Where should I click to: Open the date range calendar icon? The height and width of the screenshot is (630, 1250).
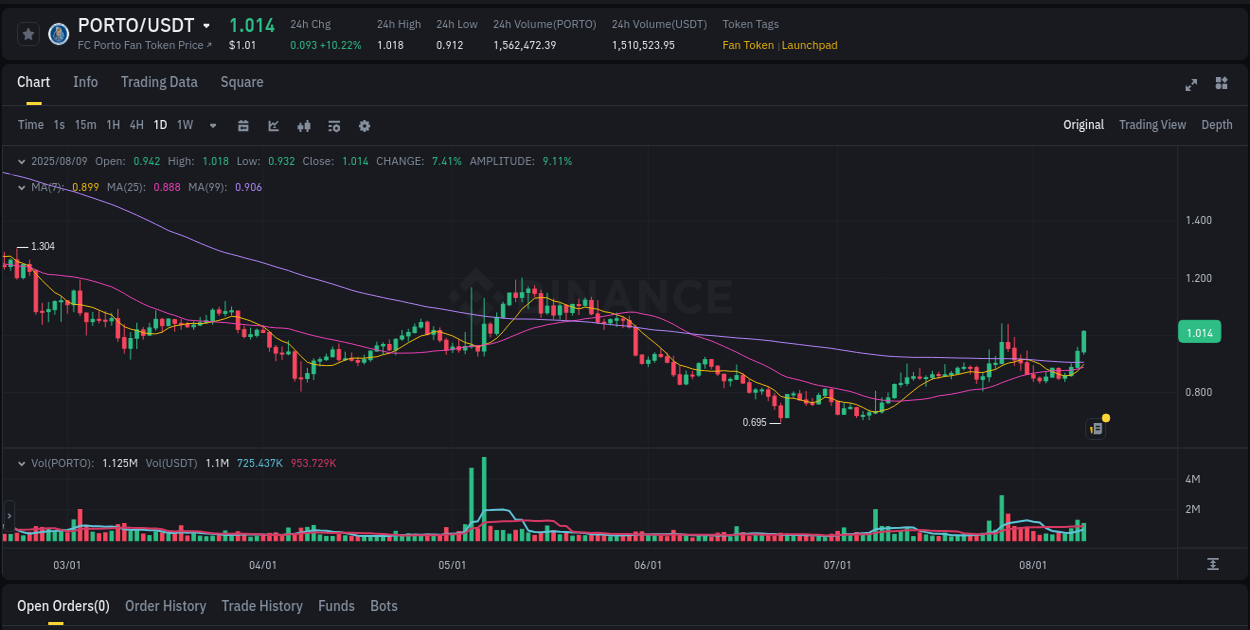[243, 125]
